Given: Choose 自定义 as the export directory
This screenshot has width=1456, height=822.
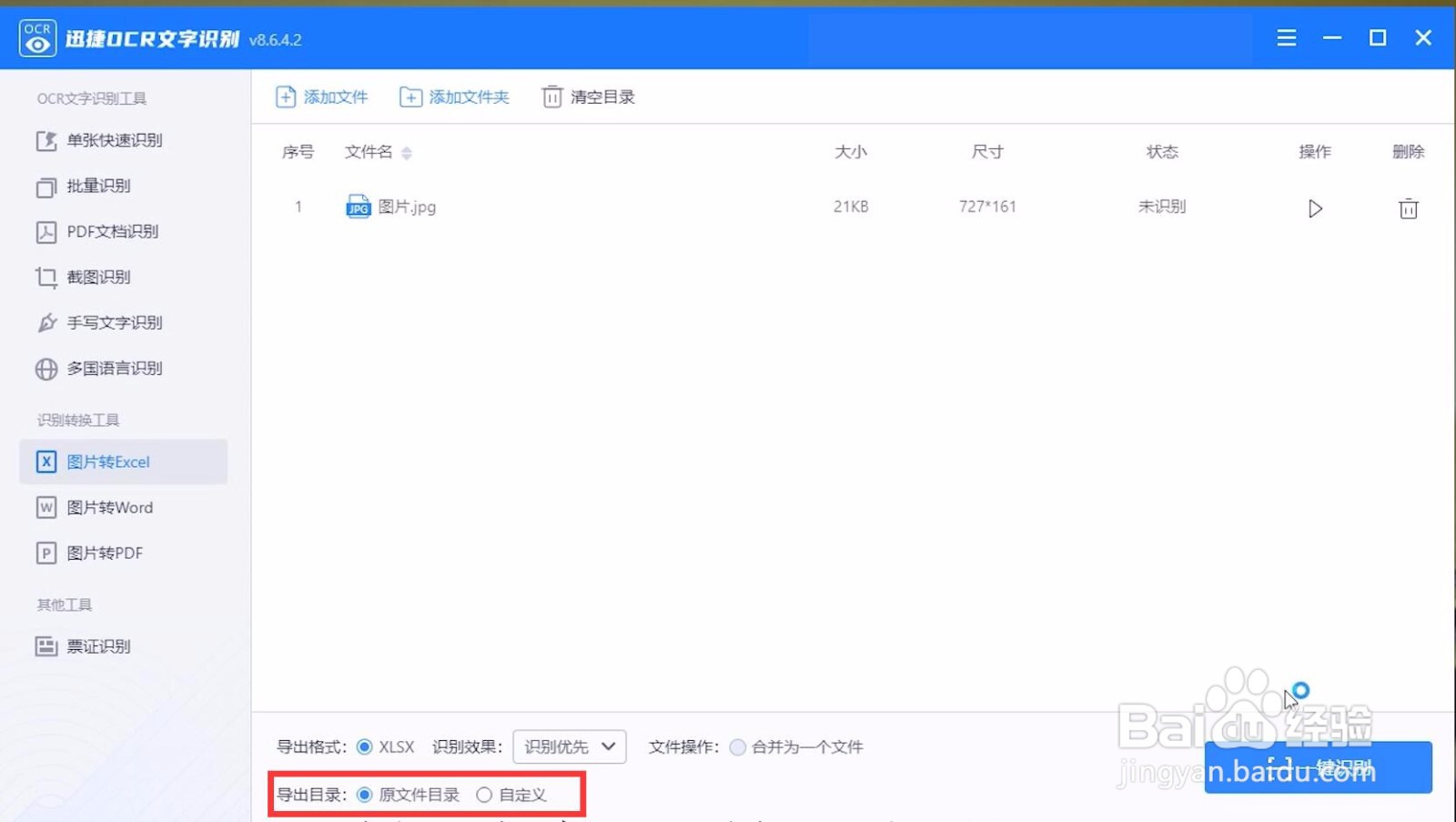Looking at the screenshot, I should coord(485,795).
